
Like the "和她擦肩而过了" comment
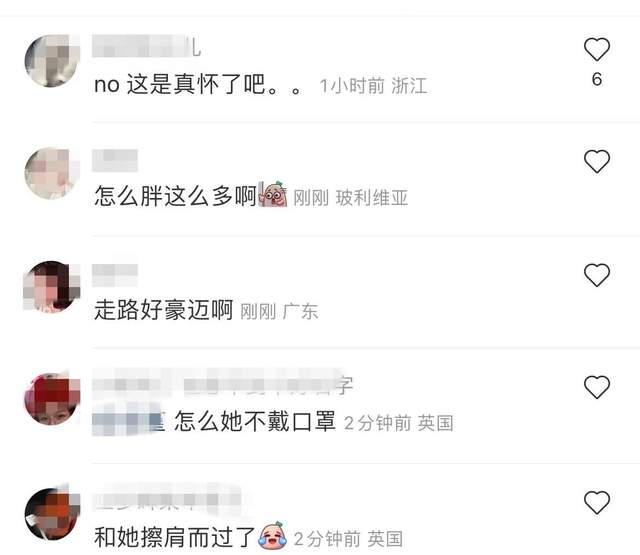pyautogui.click(x=597, y=502)
